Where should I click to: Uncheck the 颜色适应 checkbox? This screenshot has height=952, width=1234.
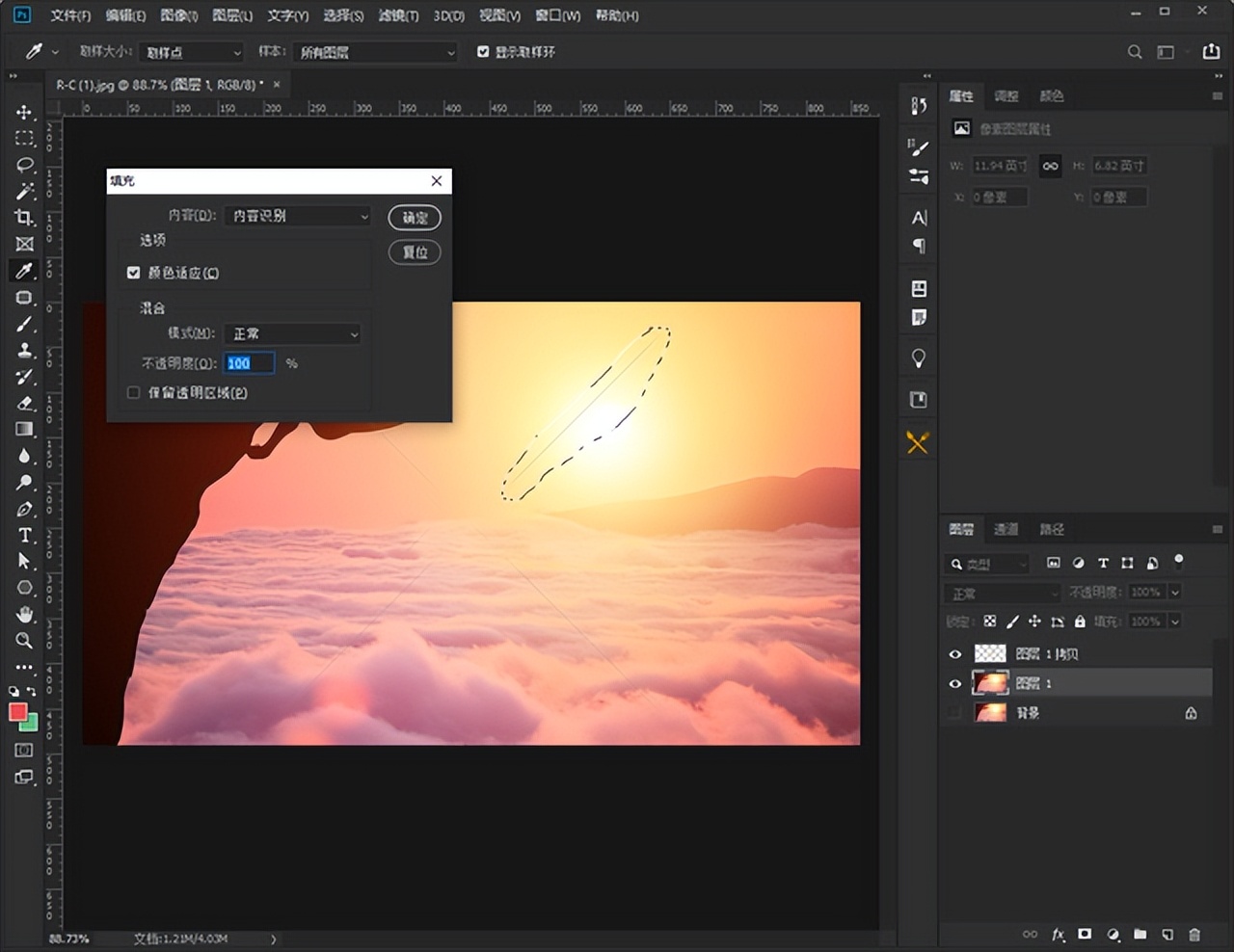(x=134, y=273)
